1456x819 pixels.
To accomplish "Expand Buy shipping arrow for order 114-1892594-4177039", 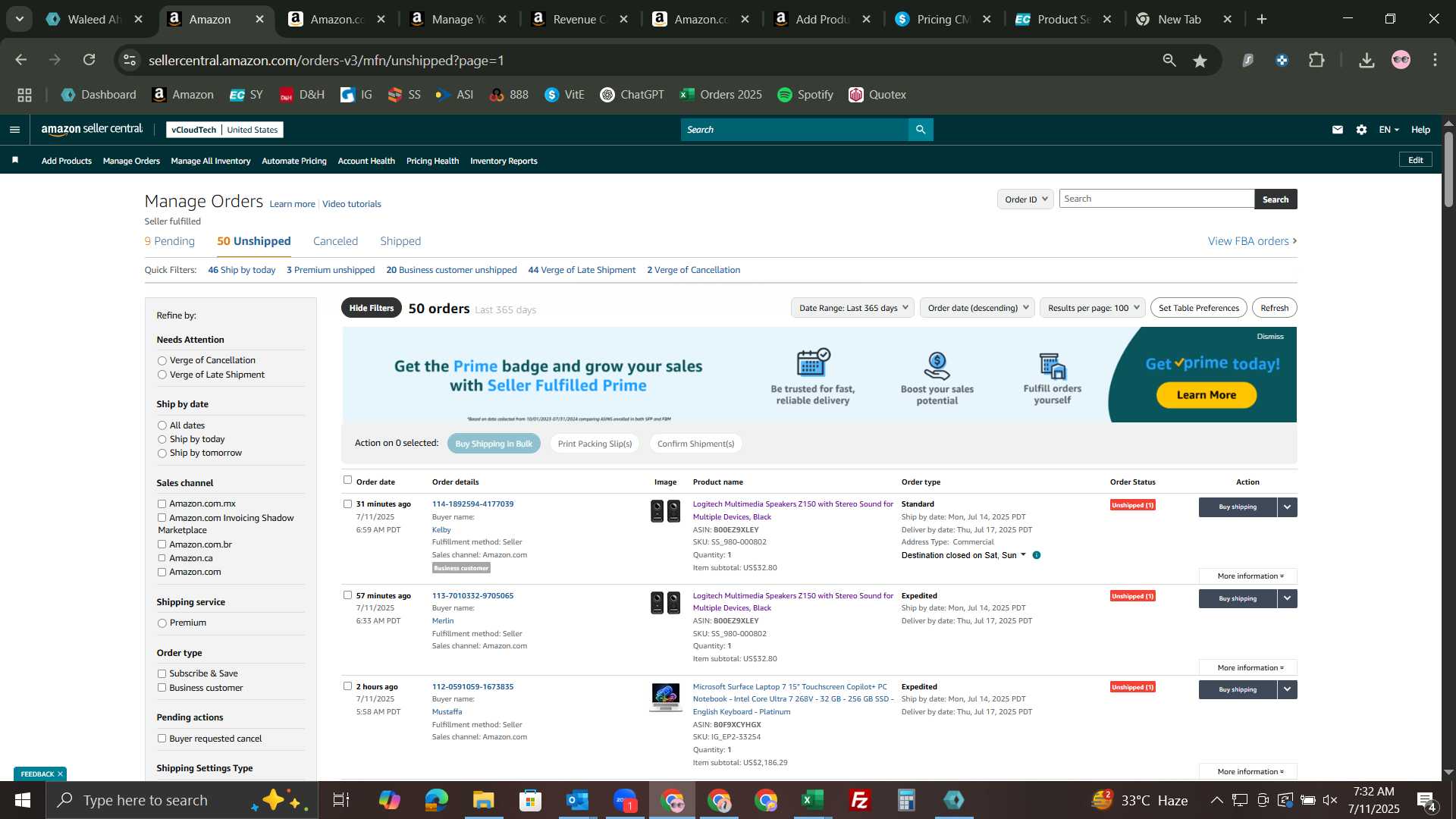I will coord(1287,507).
